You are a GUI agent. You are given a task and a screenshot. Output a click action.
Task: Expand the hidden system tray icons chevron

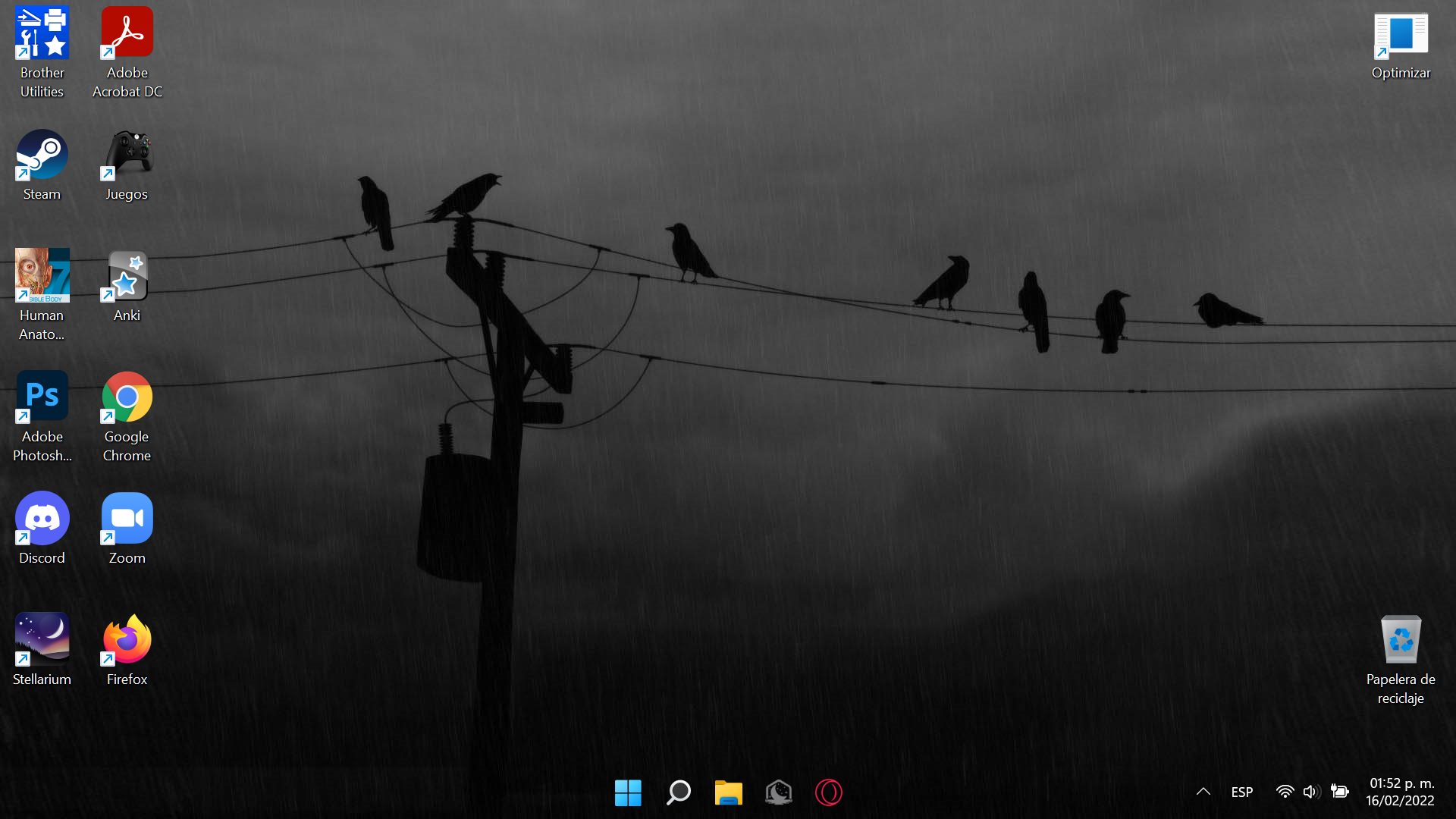click(x=1203, y=792)
